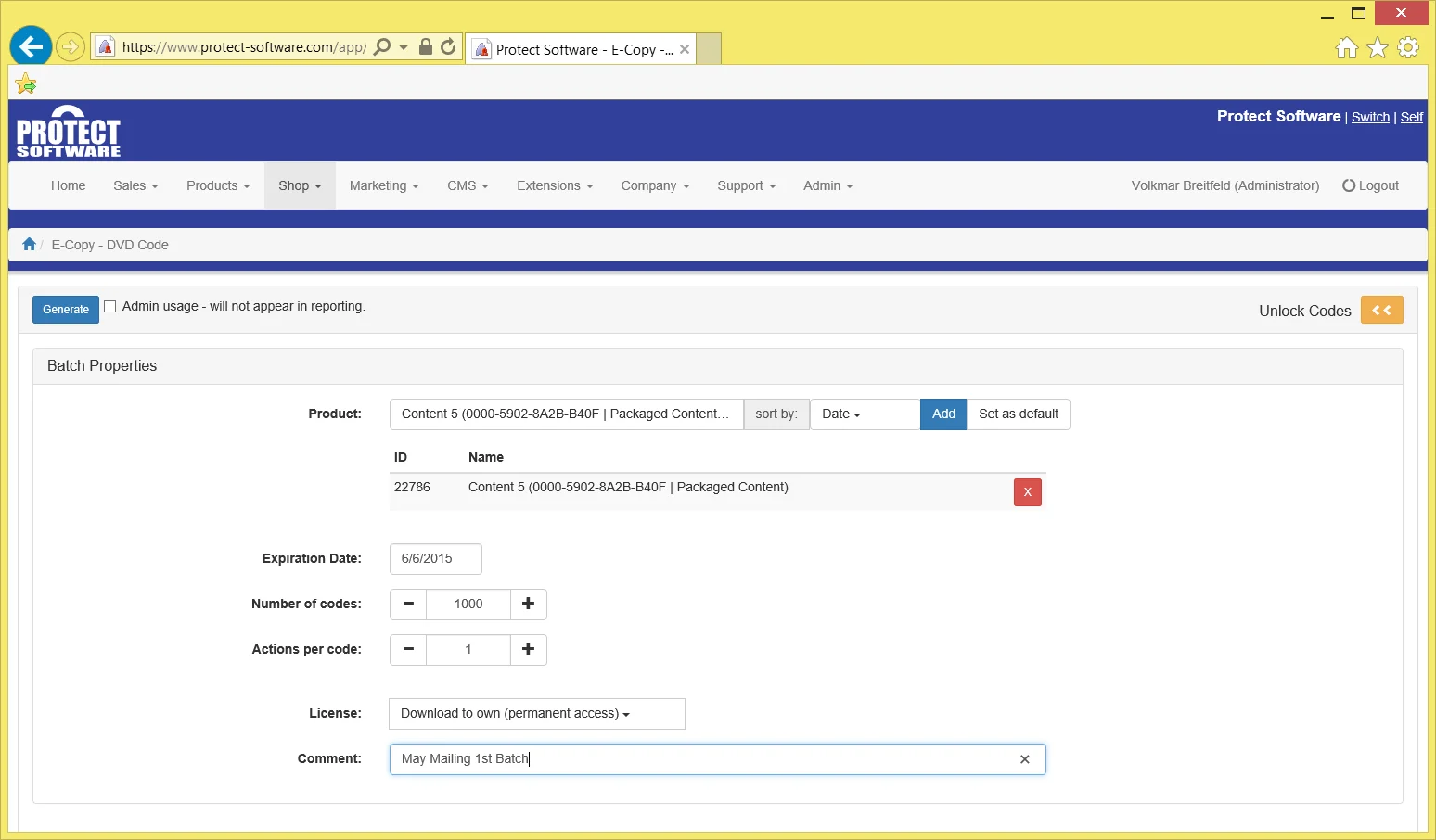Viewport: 1436px width, 840px height.
Task: Open browser favorites star icon
Action: (1378, 47)
